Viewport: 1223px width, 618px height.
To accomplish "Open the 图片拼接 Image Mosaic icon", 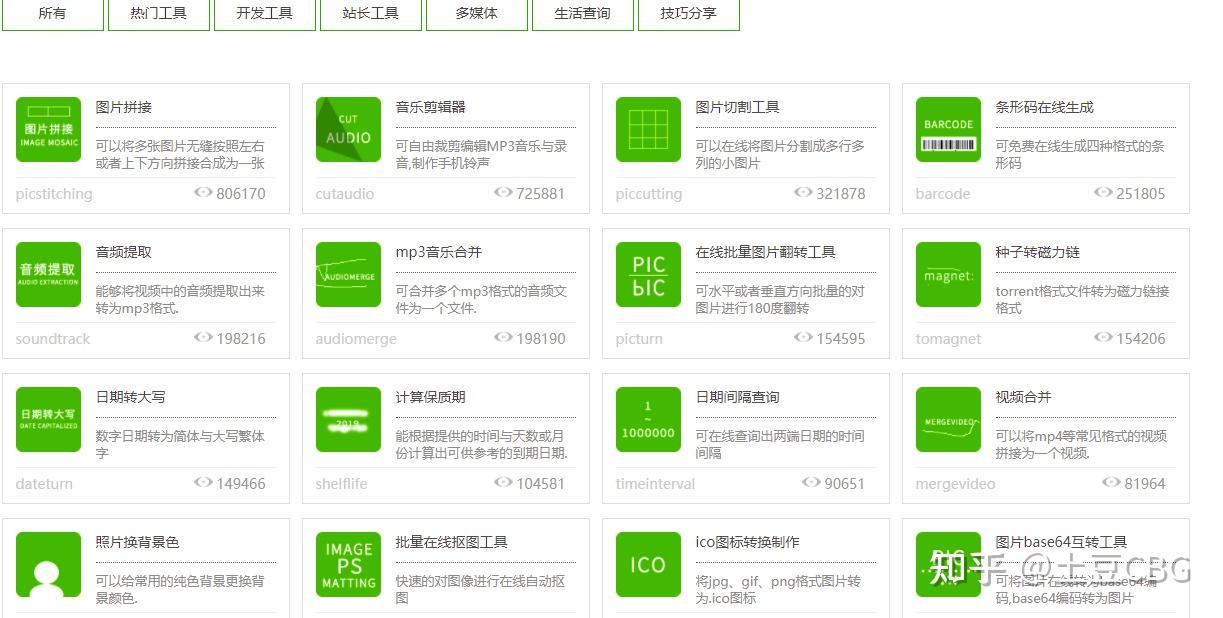I will [48, 129].
